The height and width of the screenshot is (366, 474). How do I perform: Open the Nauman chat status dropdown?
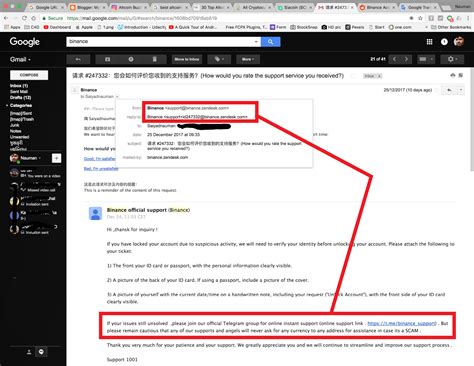(x=31, y=158)
